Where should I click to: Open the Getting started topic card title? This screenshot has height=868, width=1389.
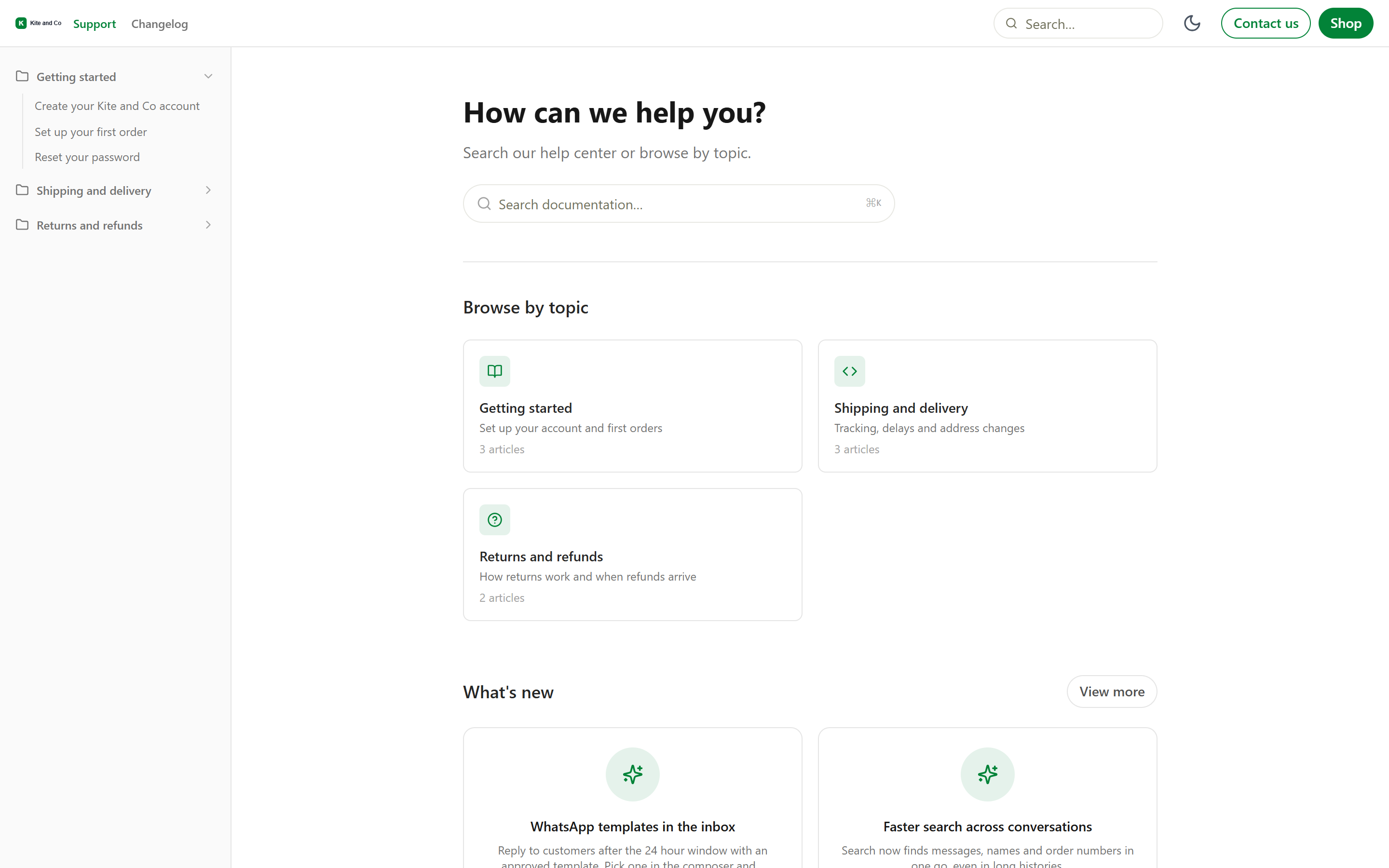(526, 408)
